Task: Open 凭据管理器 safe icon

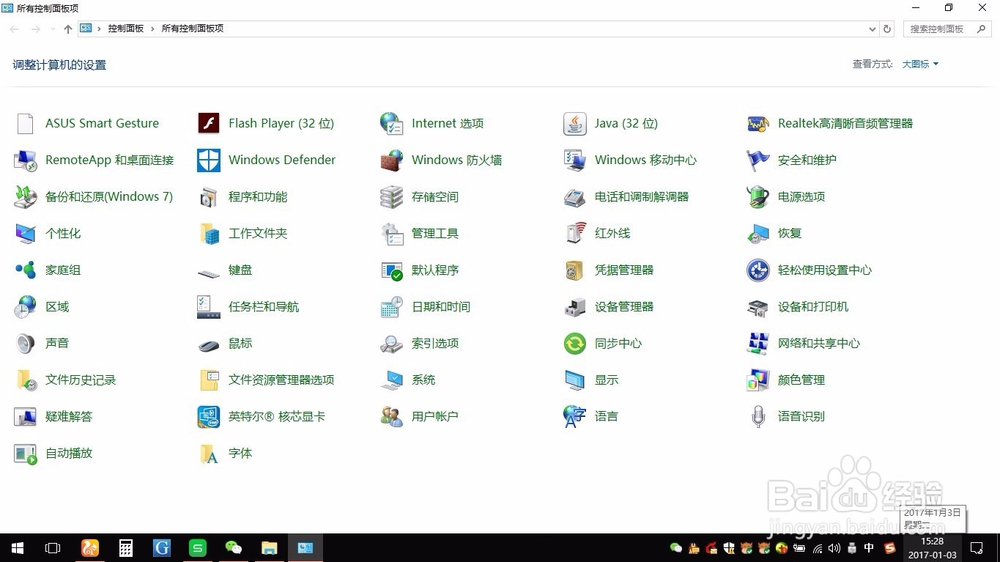Action: (x=575, y=270)
